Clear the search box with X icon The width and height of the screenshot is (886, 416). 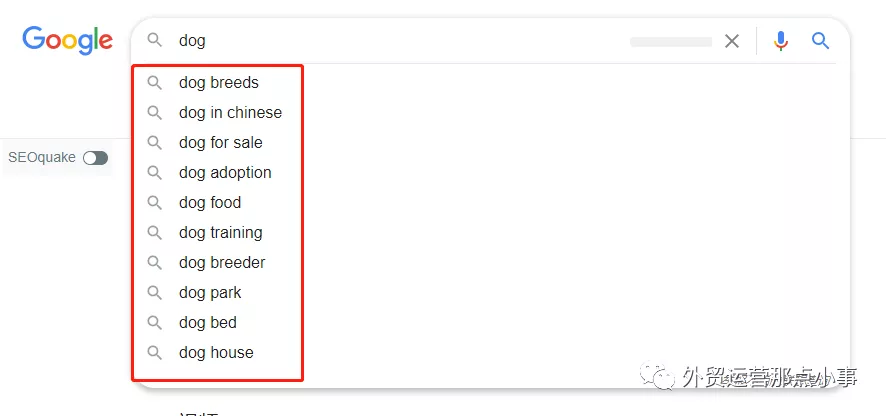point(732,41)
